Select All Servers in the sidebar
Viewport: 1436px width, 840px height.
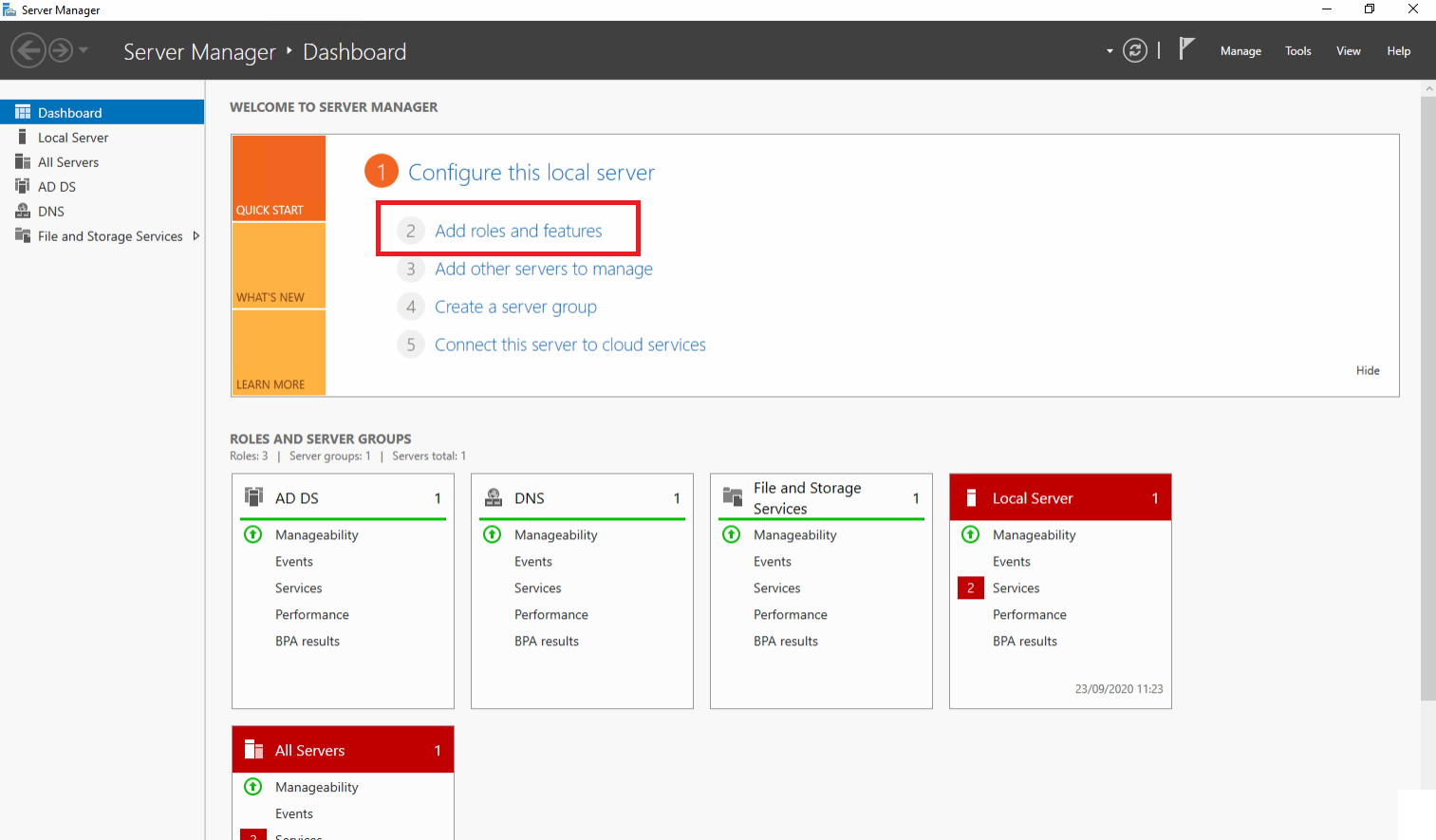(x=102, y=162)
